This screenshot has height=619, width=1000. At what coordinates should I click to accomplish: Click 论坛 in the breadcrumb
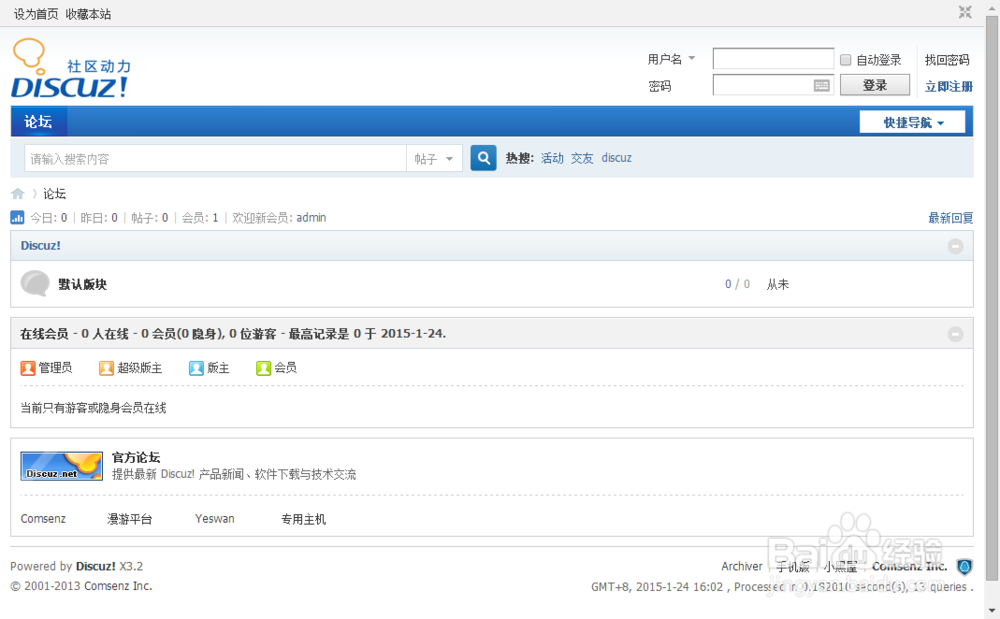[54, 194]
